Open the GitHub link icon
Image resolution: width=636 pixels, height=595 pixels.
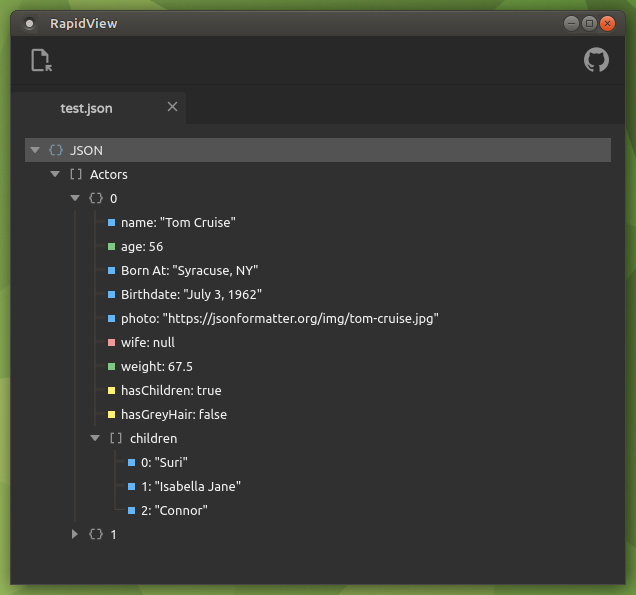[596, 60]
